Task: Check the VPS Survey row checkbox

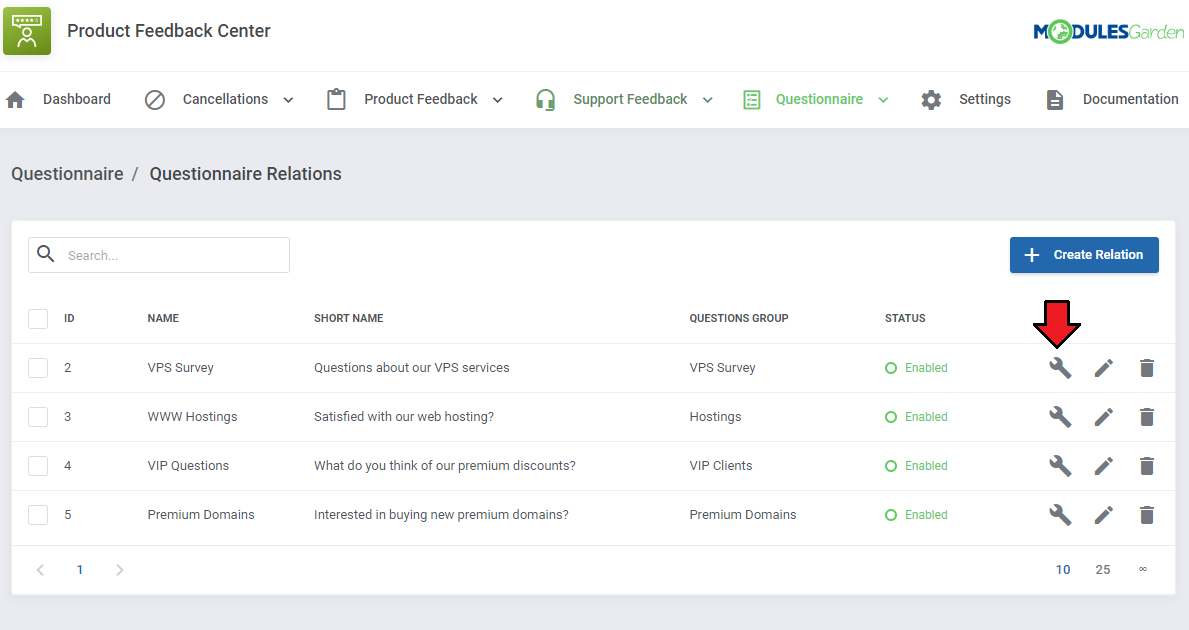Action: tap(38, 368)
